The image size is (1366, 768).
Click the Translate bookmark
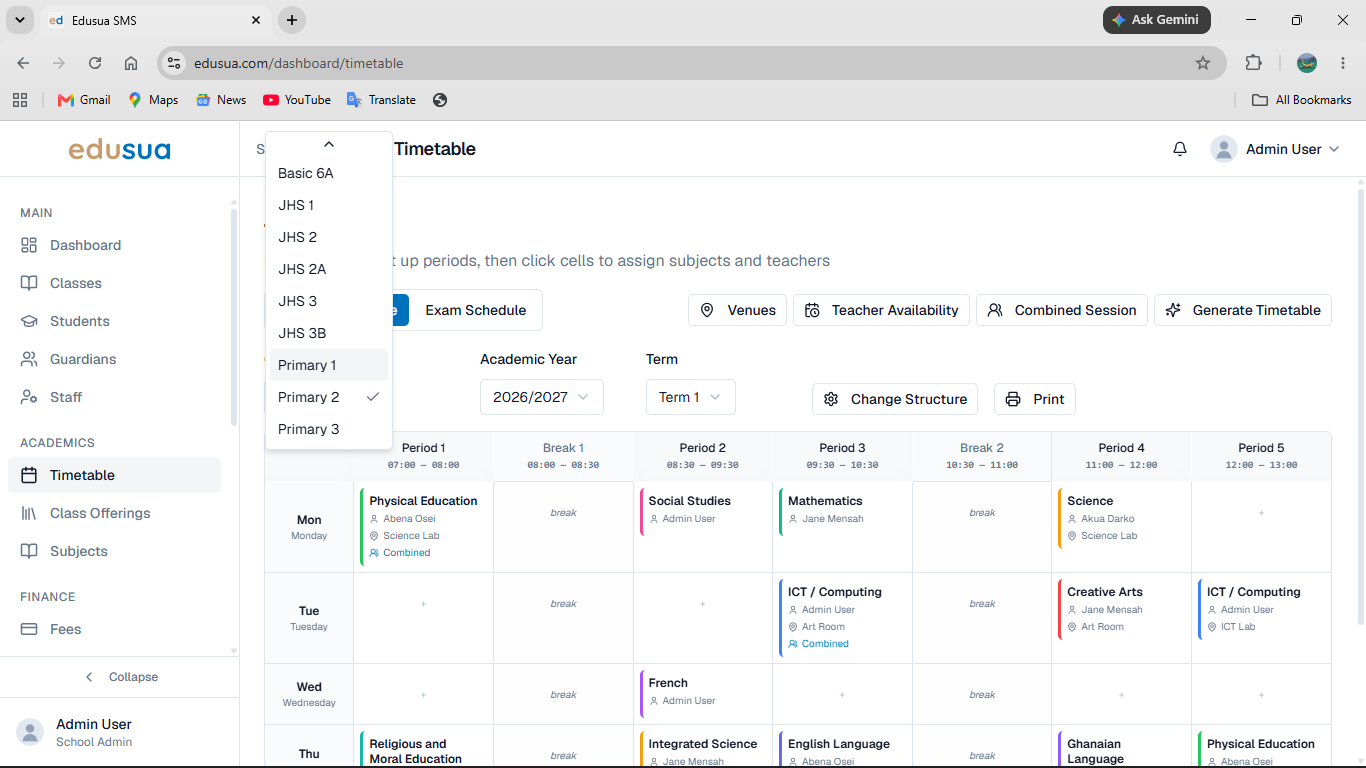point(381,100)
